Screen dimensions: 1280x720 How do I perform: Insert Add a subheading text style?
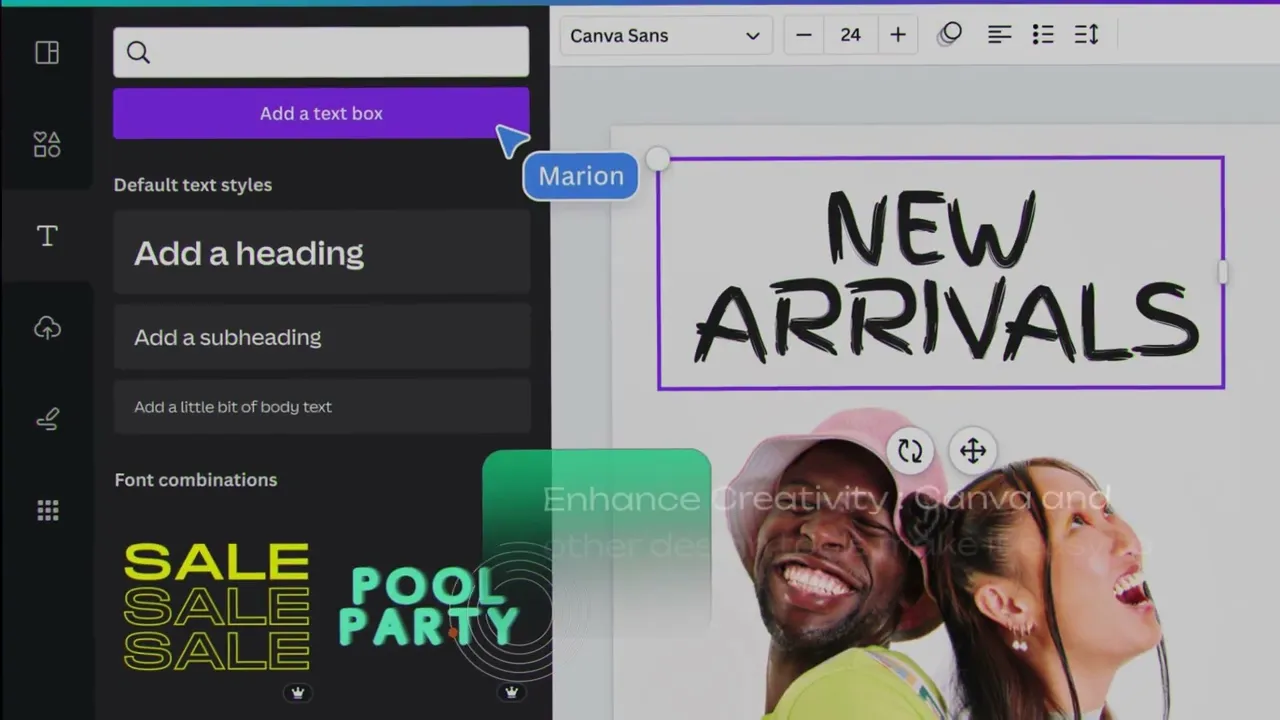tap(321, 337)
